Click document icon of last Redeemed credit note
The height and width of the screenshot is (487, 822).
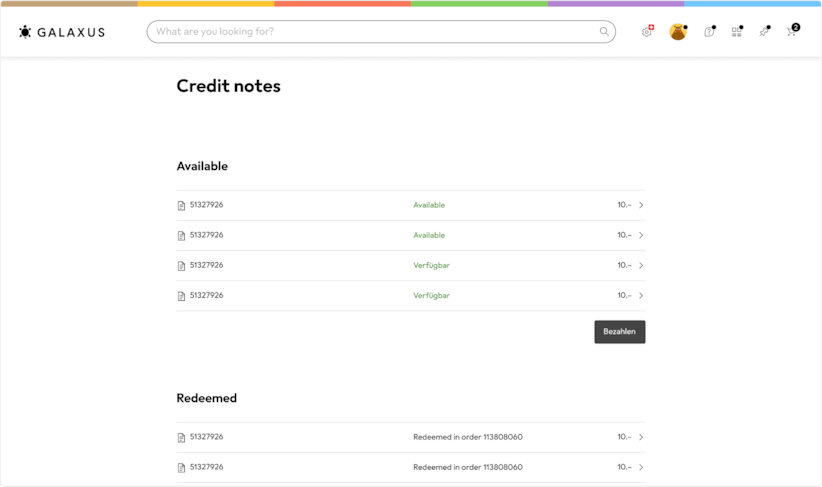pos(181,468)
